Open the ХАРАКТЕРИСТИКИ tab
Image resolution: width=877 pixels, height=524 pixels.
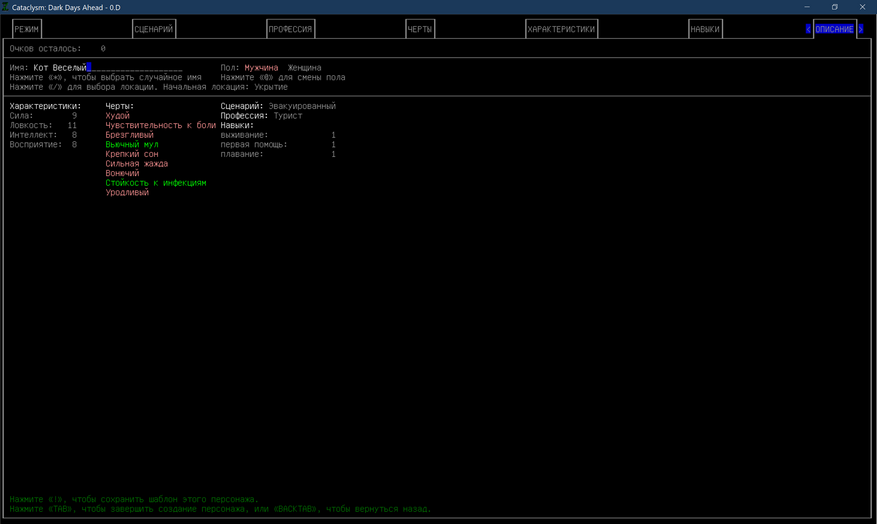pos(561,29)
